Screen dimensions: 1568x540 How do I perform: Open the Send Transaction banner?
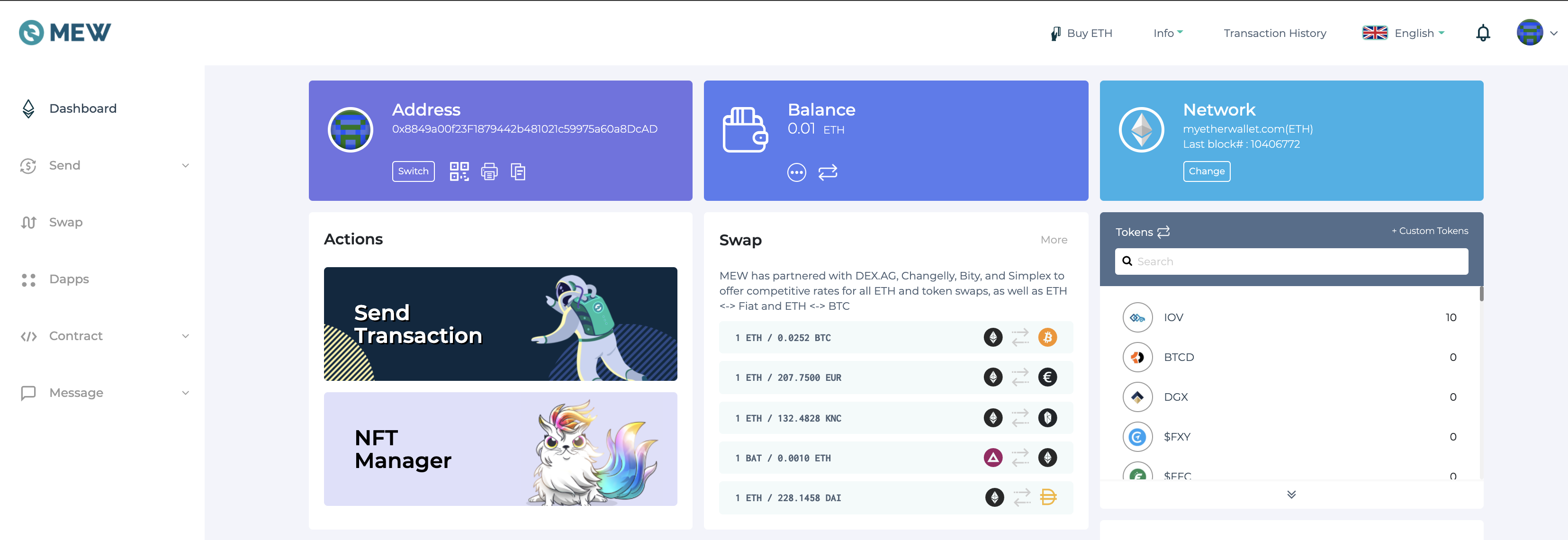500,324
